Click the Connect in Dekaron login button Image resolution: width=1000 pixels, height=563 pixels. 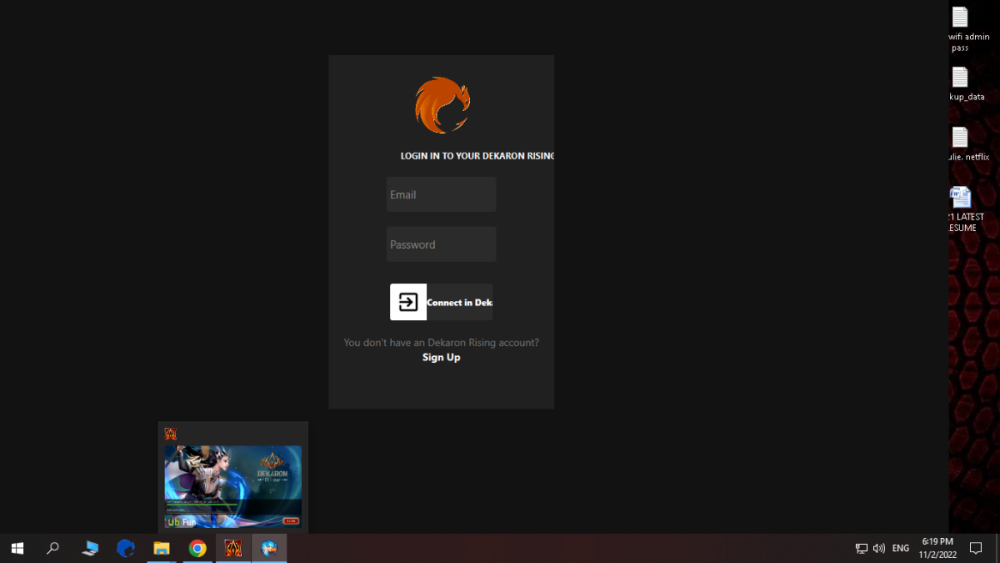tap(441, 302)
